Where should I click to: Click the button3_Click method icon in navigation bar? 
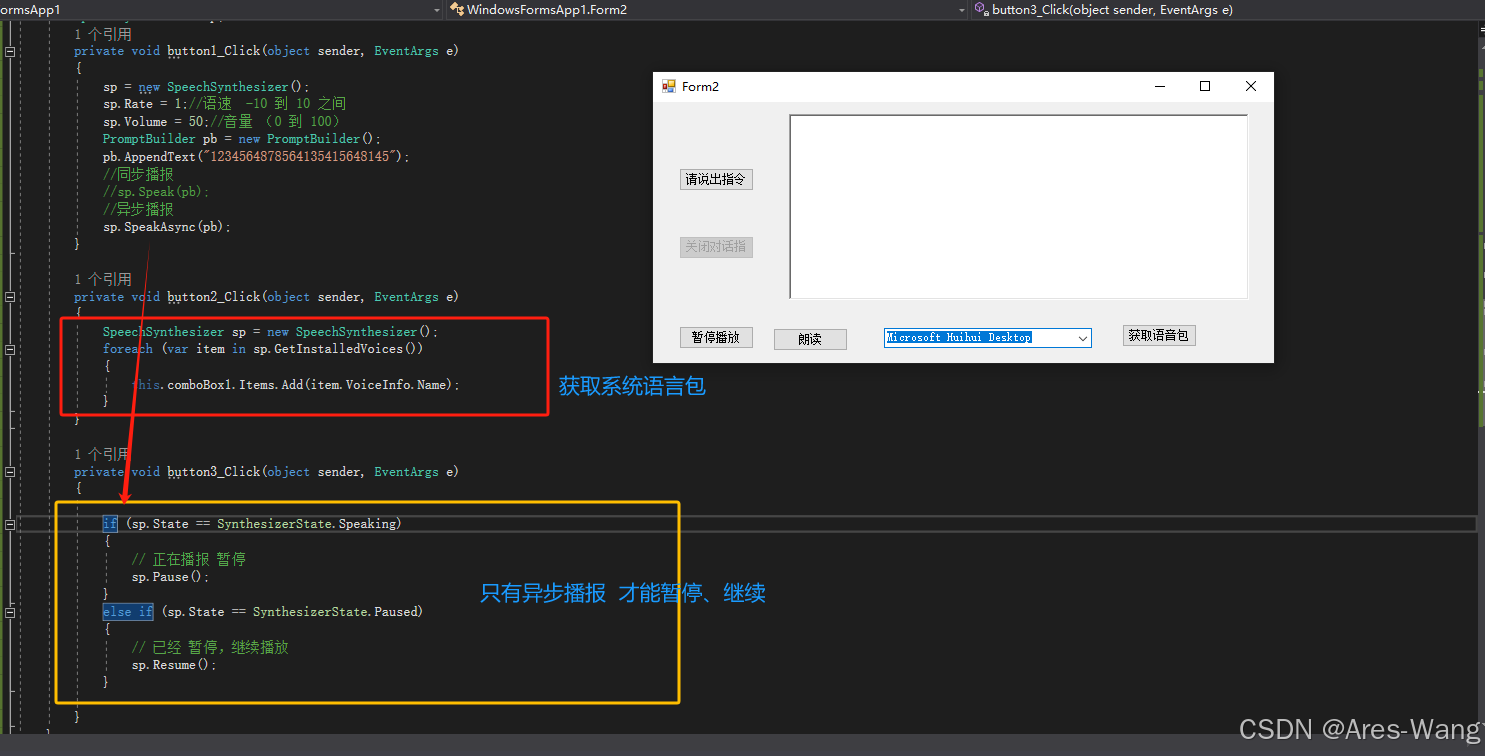(x=981, y=9)
